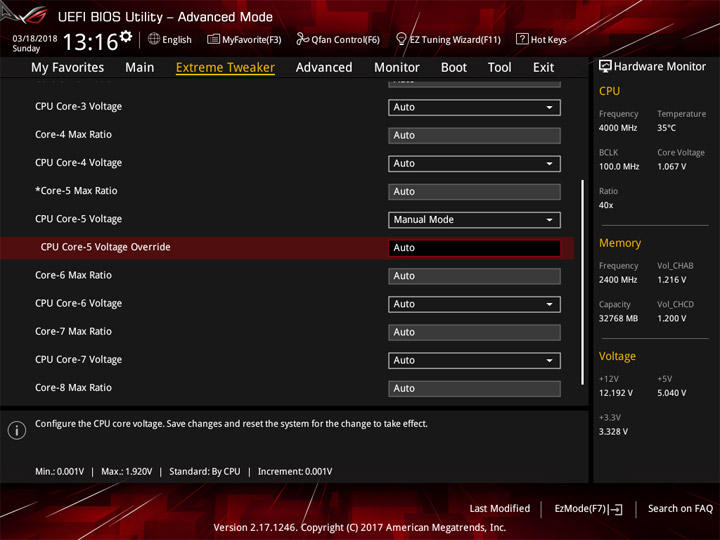Select the Core-7 Max Ratio label
Image resolution: width=720 pixels, height=540 pixels.
(73, 332)
